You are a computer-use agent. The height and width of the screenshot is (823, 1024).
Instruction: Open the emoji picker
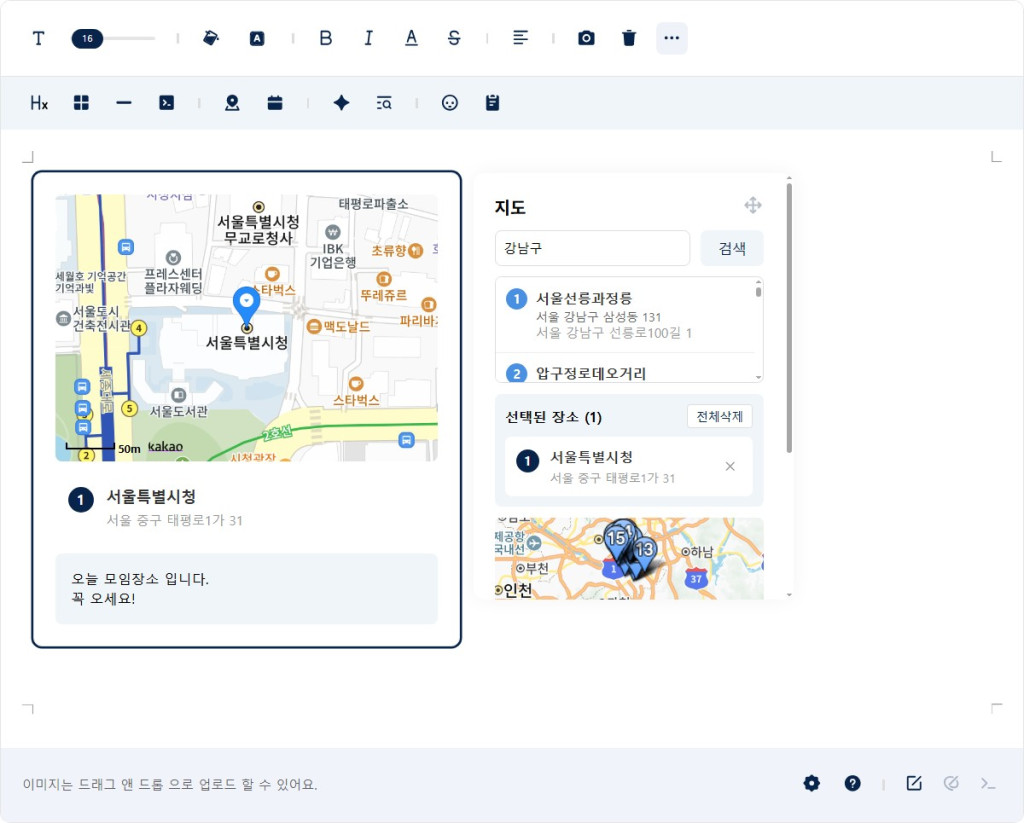click(448, 102)
